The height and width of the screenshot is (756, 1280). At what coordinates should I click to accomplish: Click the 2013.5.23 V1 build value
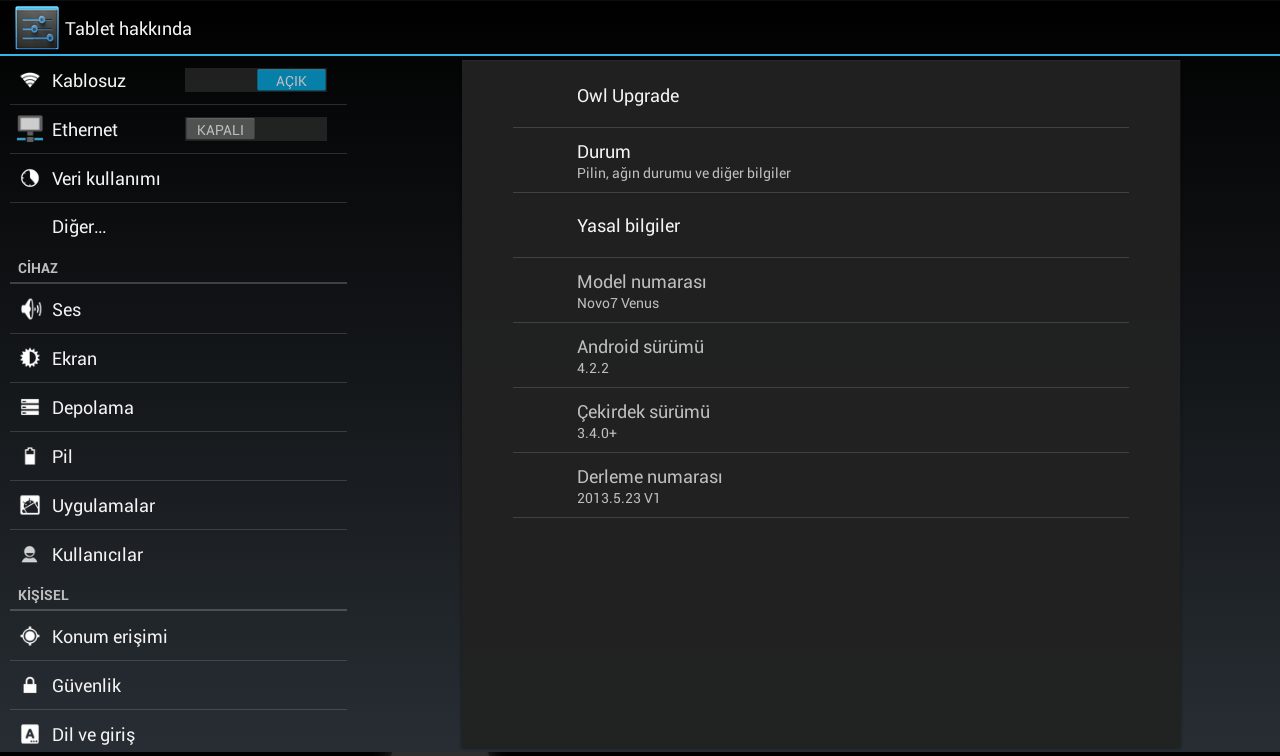pos(619,498)
